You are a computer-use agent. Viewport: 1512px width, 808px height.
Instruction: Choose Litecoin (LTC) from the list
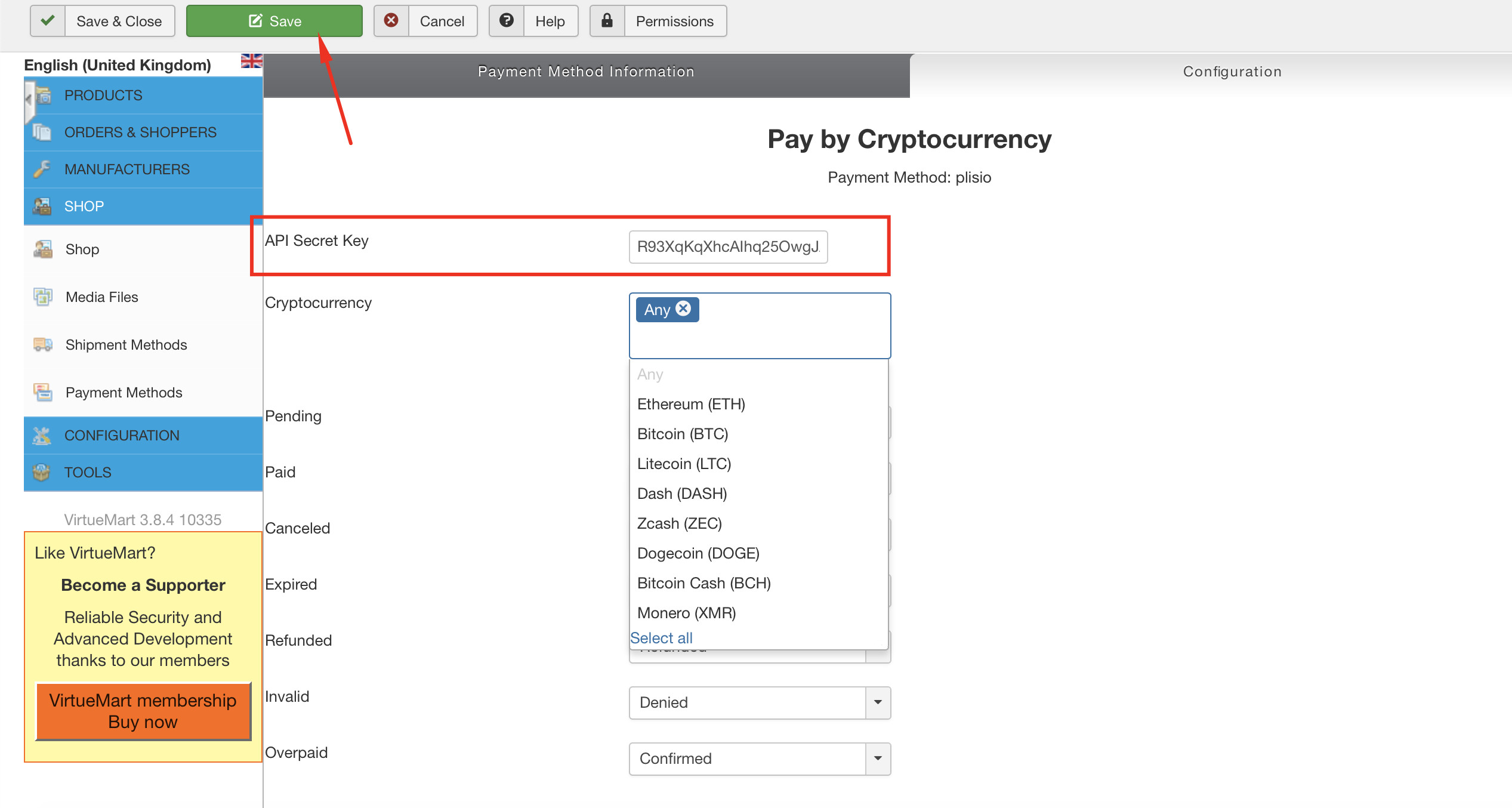(x=759, y=464)
